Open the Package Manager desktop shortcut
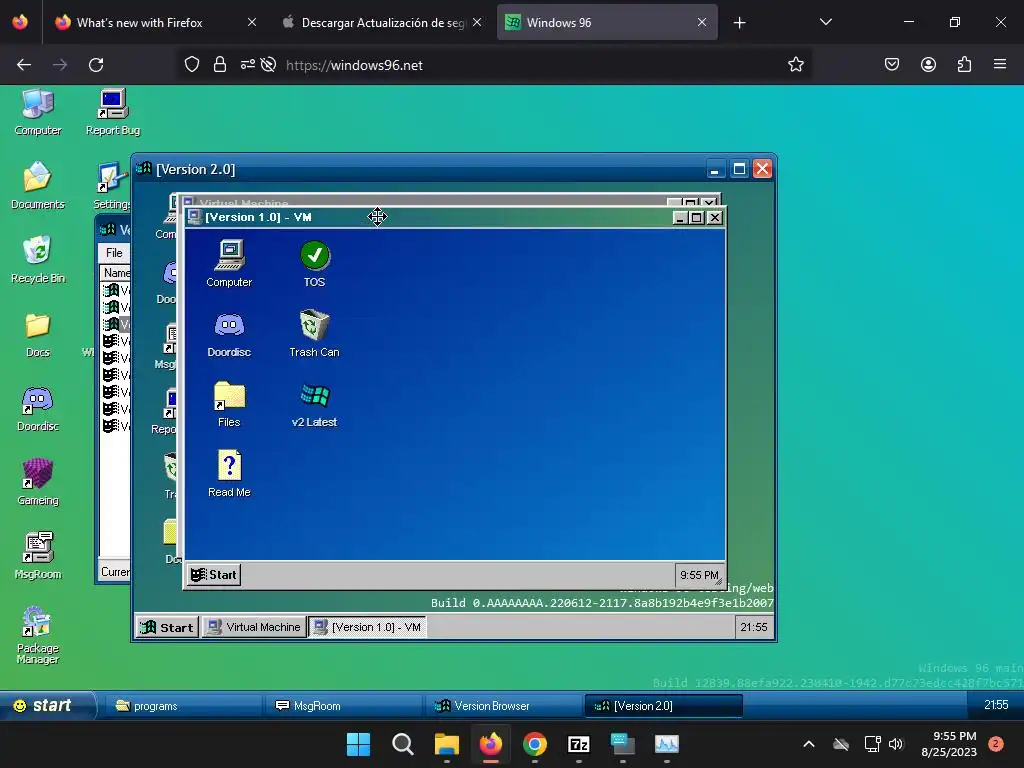The width and height of the screenshot is (1024, 768). (38, 635)
